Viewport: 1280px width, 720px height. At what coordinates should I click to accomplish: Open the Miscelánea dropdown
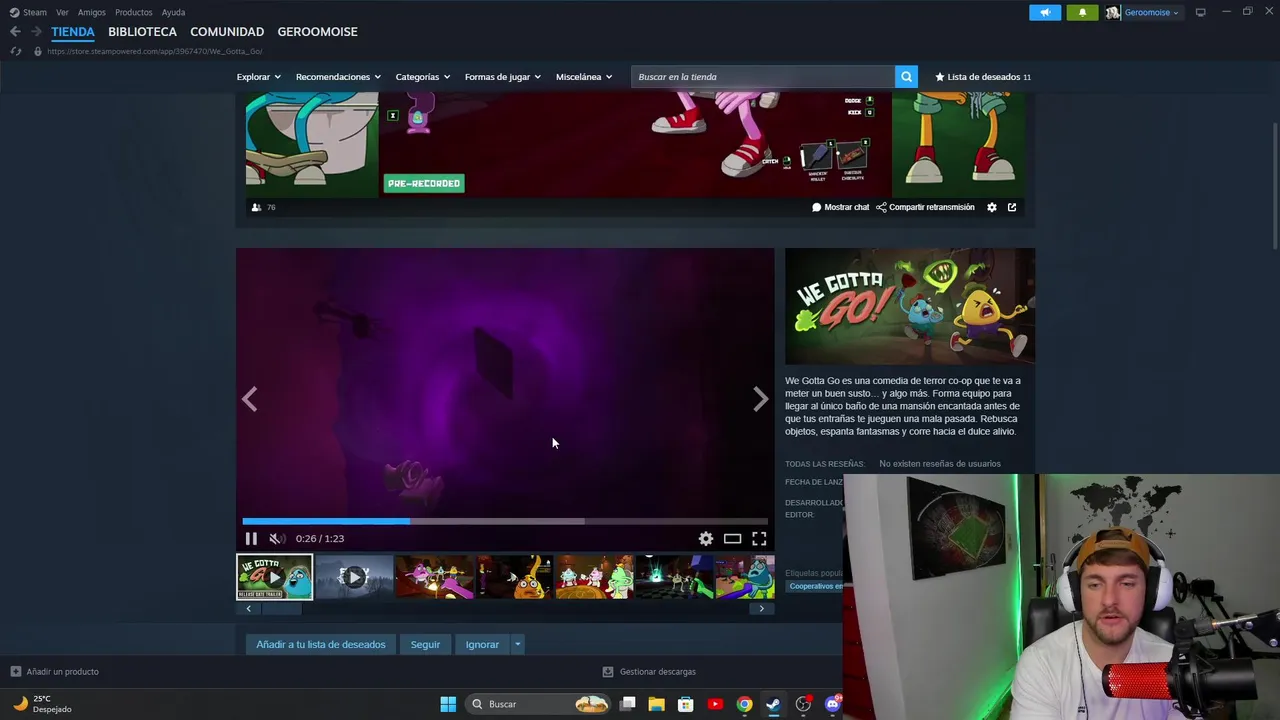coord(584,77)
